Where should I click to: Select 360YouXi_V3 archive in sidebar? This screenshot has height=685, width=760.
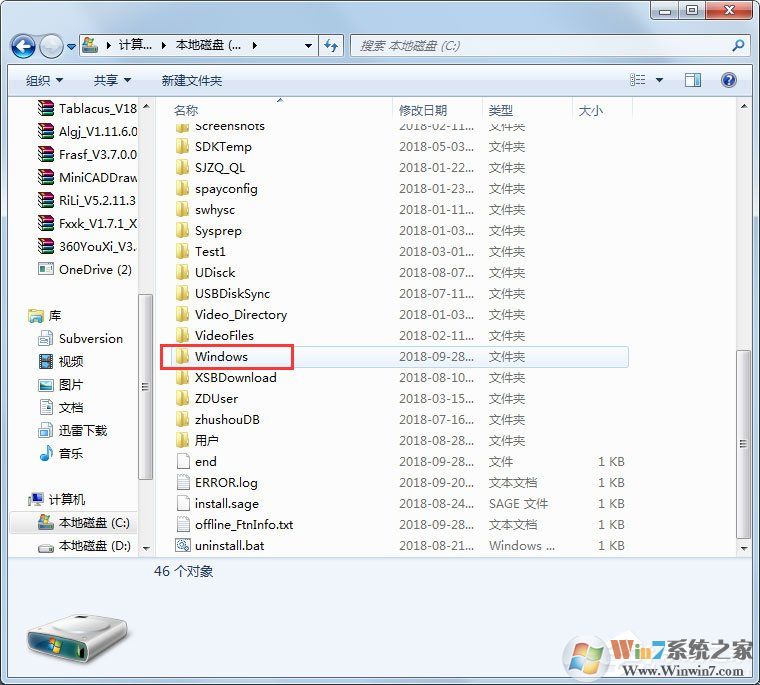pos(87,246)
